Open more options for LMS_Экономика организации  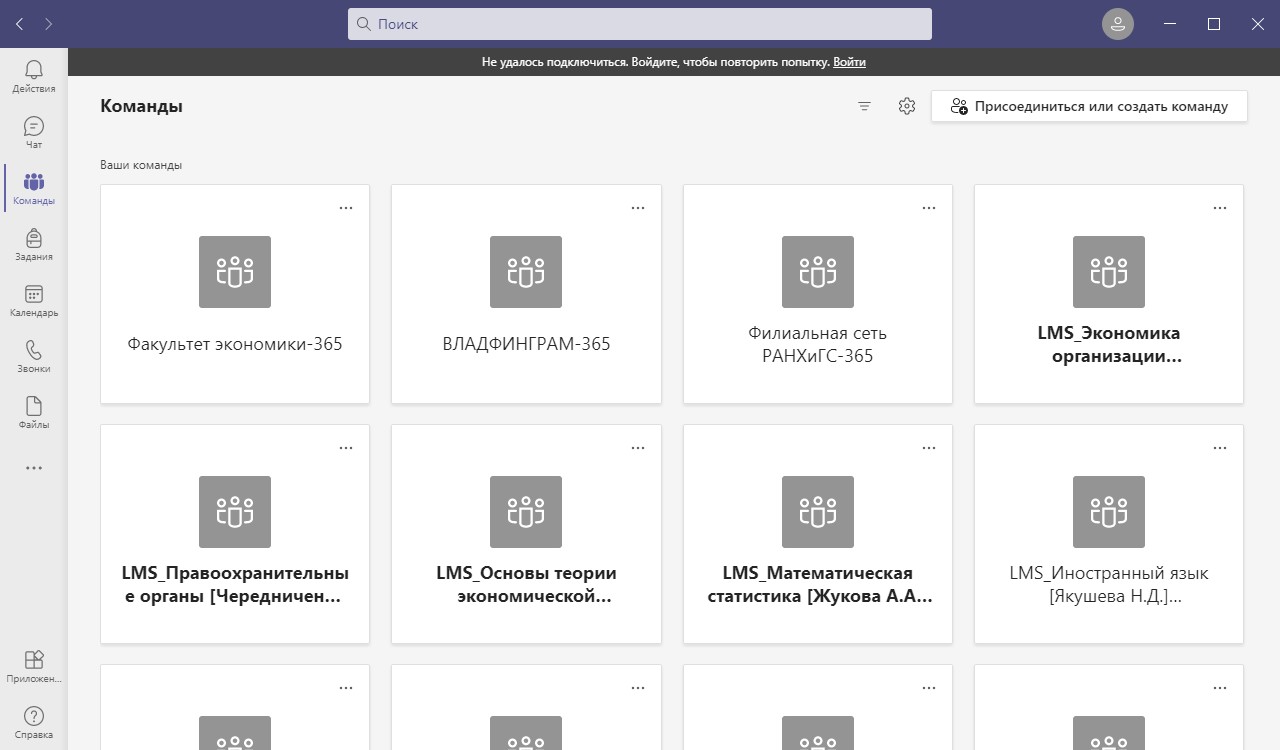[1220, 208]
